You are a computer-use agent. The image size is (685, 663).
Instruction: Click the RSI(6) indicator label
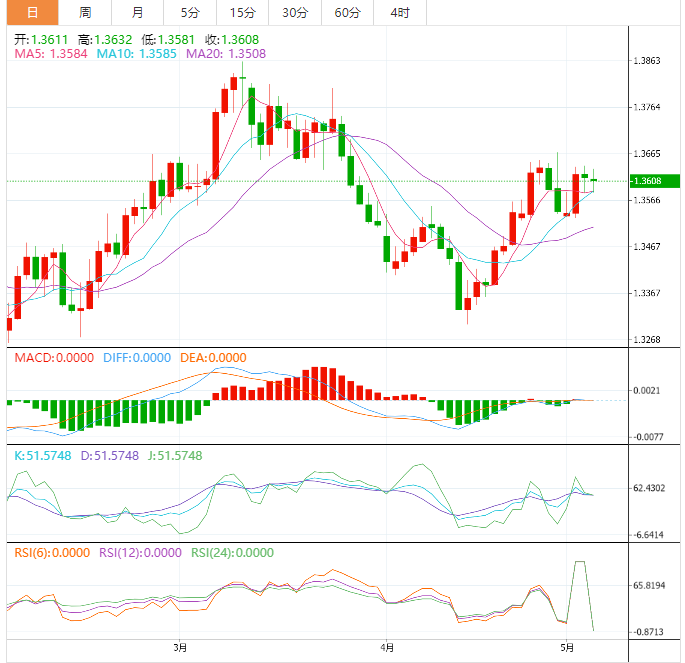[49, 552]
